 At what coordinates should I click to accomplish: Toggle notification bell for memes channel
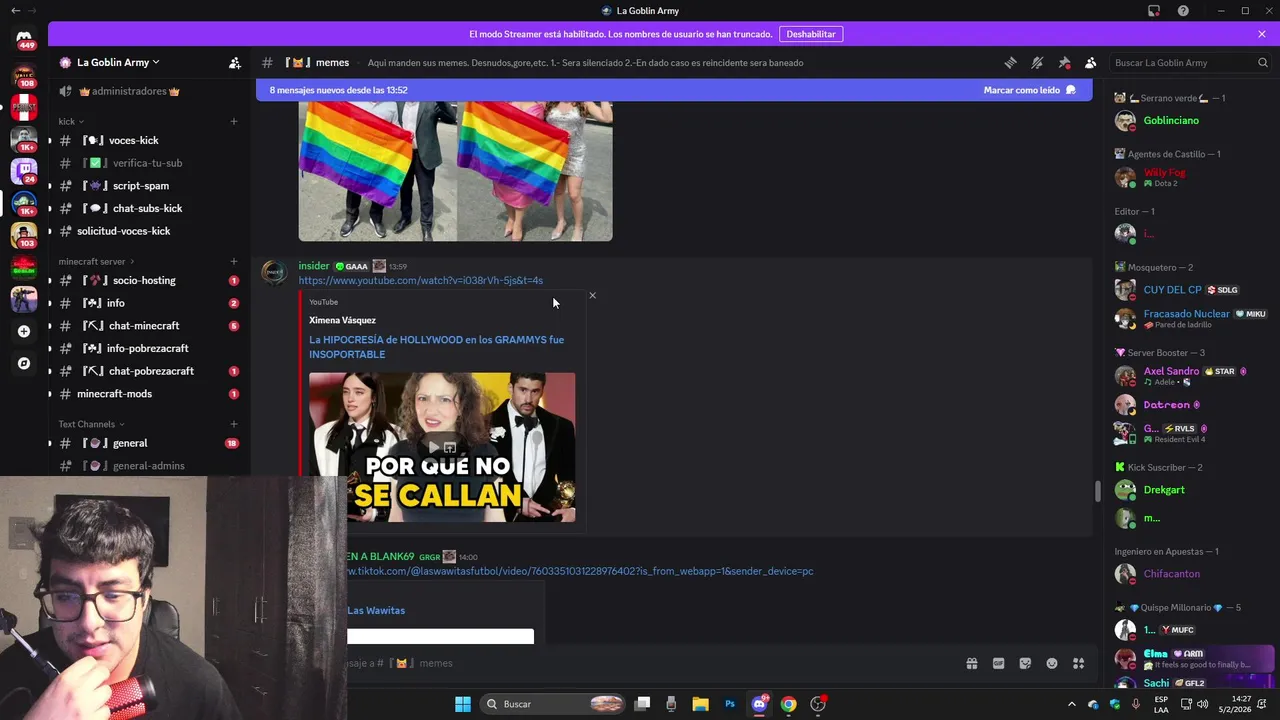(x=1037, y=62)
